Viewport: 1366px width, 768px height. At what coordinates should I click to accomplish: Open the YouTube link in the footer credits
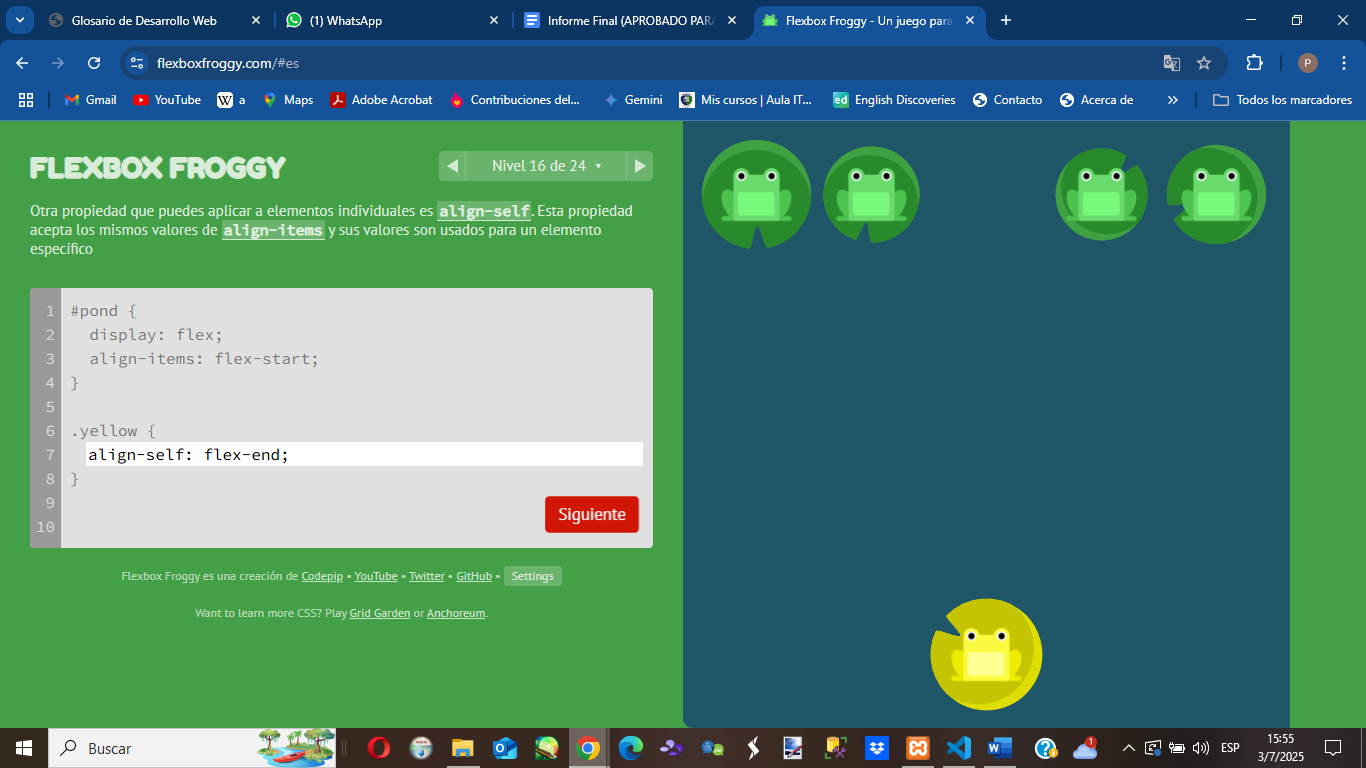point(376,576)
